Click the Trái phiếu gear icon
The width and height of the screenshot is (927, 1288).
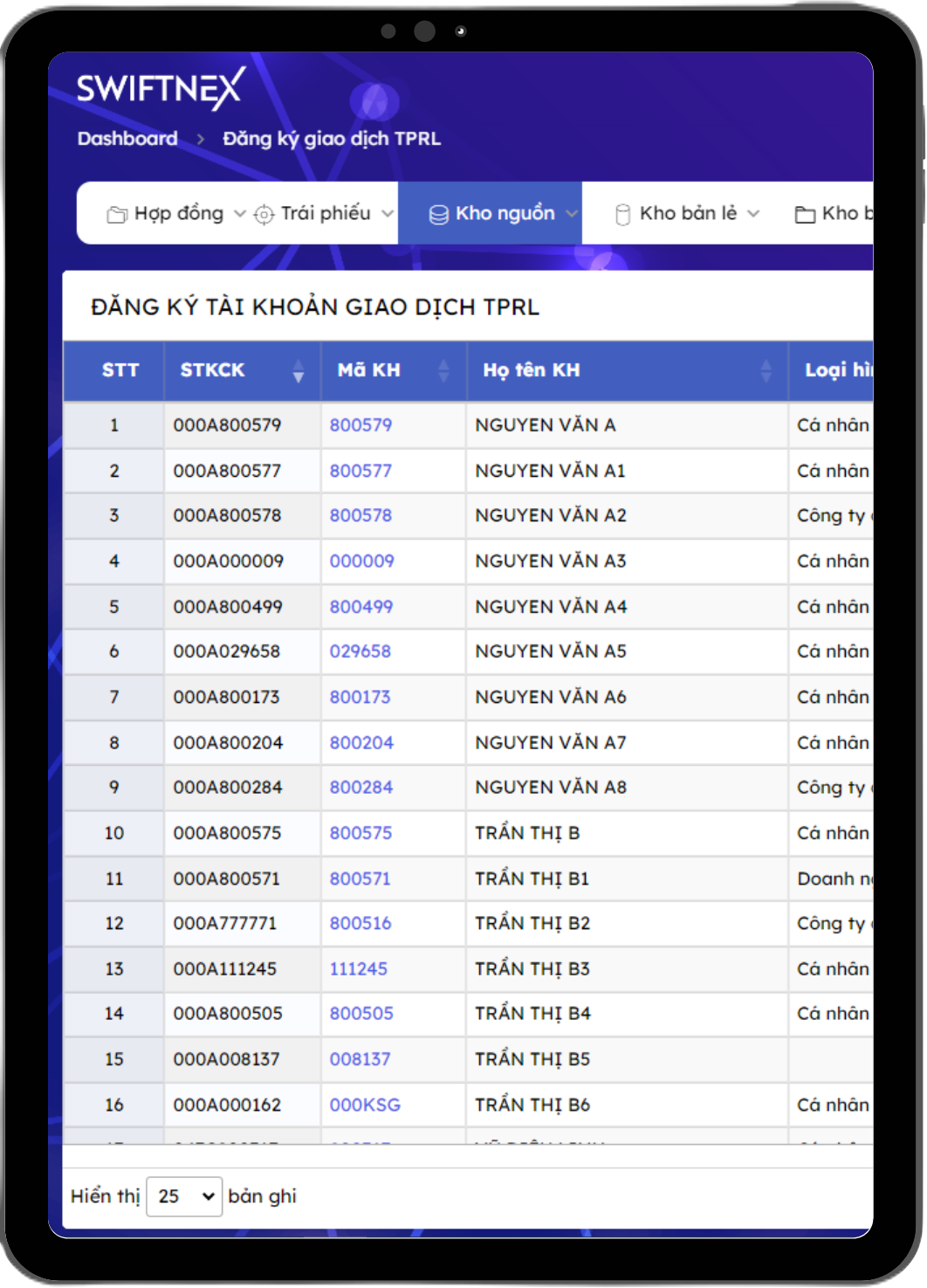click(x=264, y=215)
